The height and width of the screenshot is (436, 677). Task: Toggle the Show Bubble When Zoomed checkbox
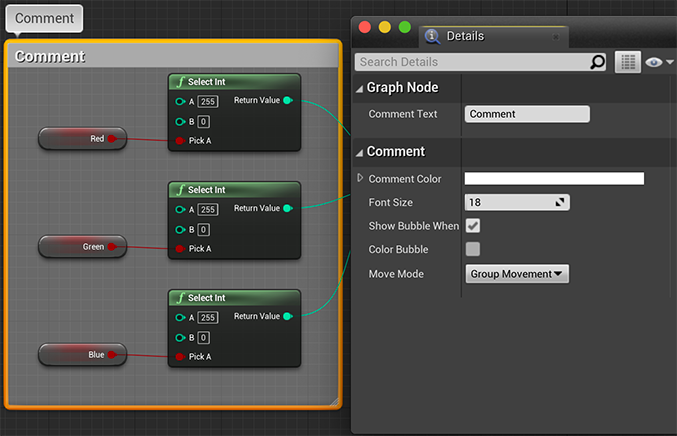(x=473, y=226)
